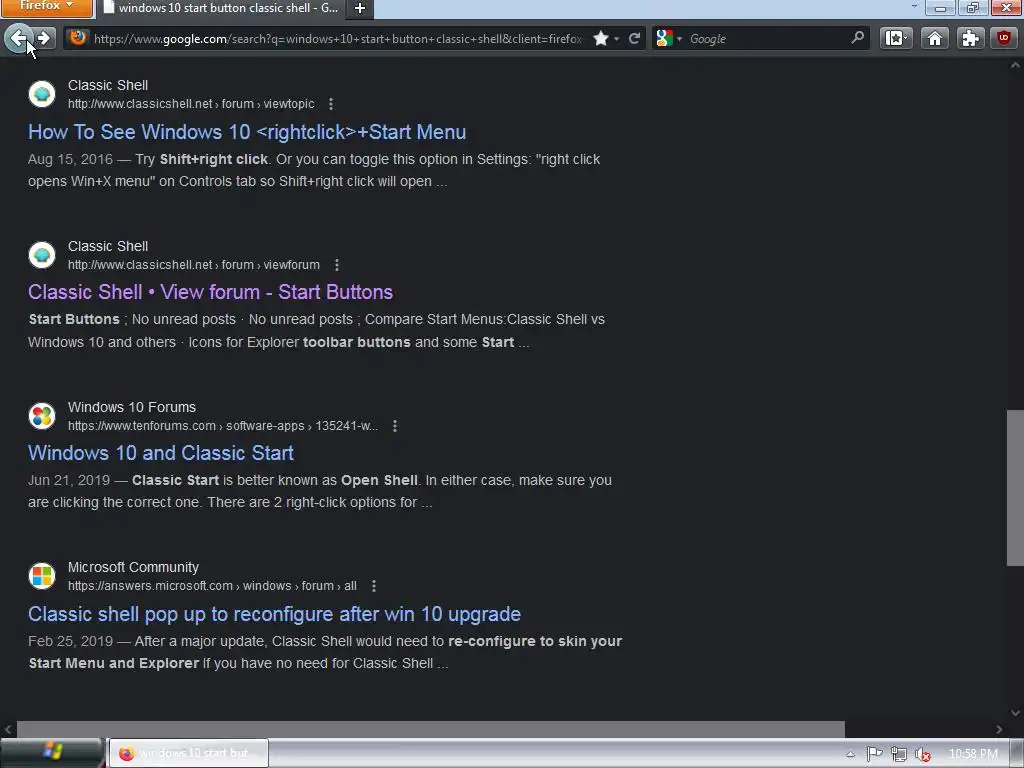
Task: Click vertical scrollbar down arrow
Action: click(1015, 712)
